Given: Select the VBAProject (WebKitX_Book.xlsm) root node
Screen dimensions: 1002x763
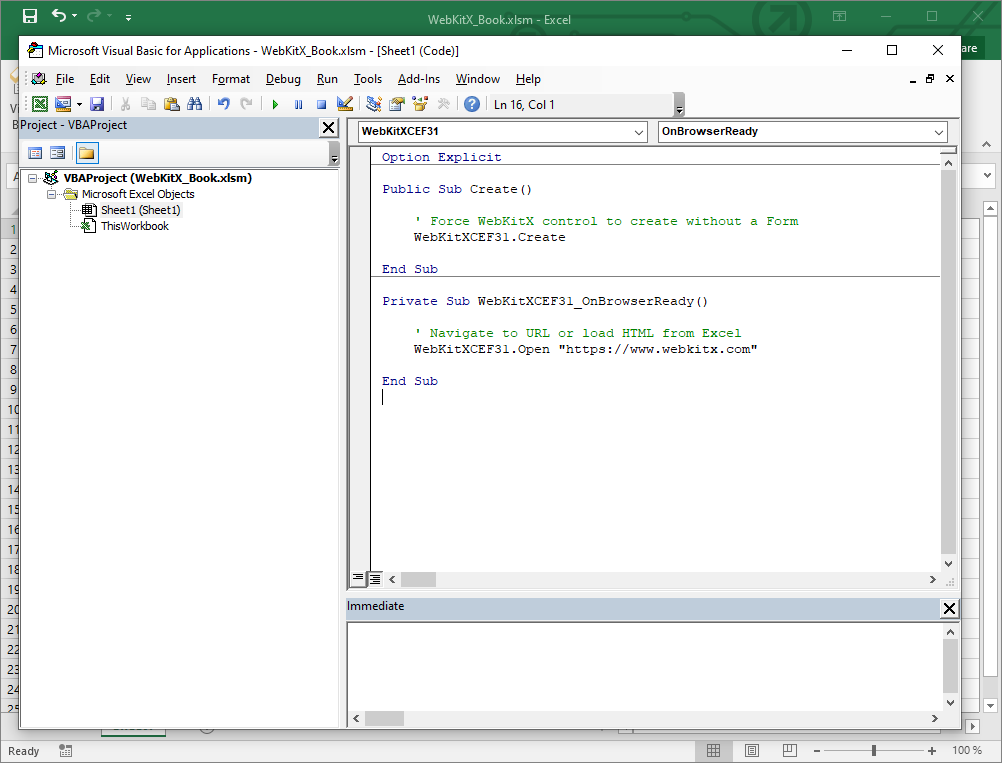Looking at the screenshot, I should [x=157, y=178].
